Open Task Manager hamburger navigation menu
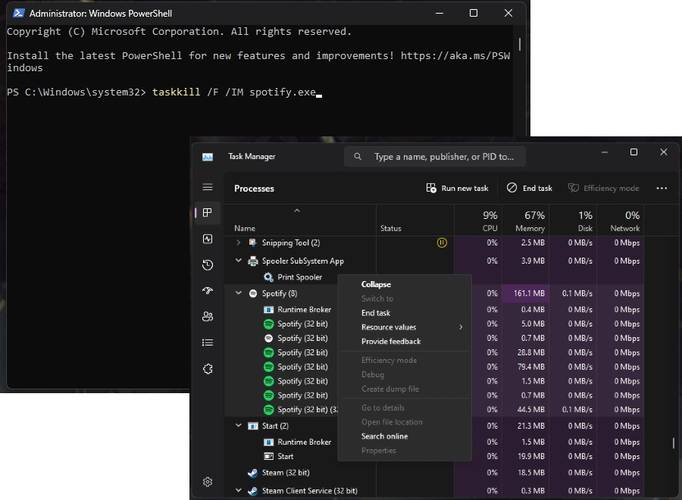682x500 pixels. pos(207,187)
